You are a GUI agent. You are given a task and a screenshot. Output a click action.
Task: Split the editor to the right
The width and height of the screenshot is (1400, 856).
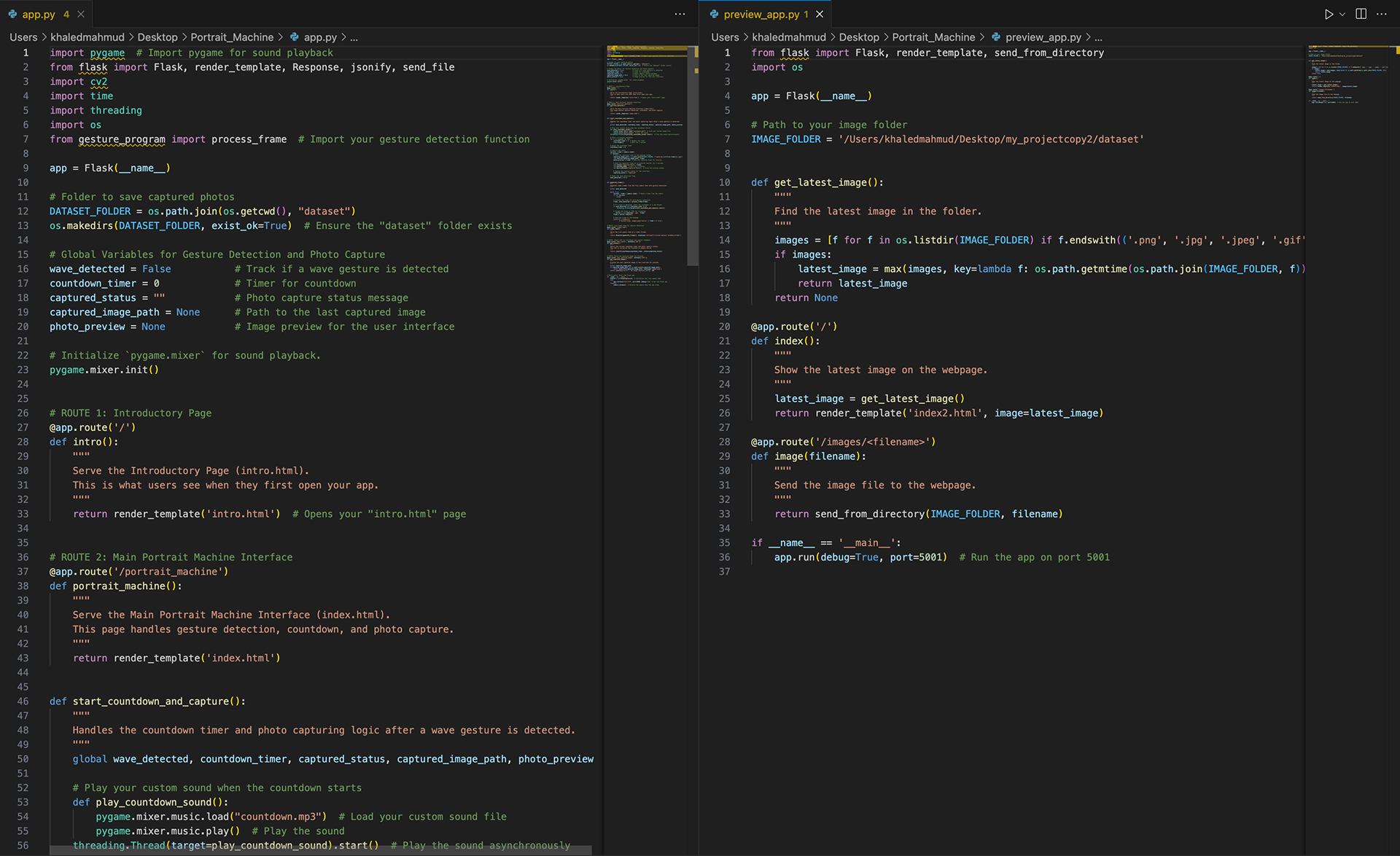point(1361,14)
